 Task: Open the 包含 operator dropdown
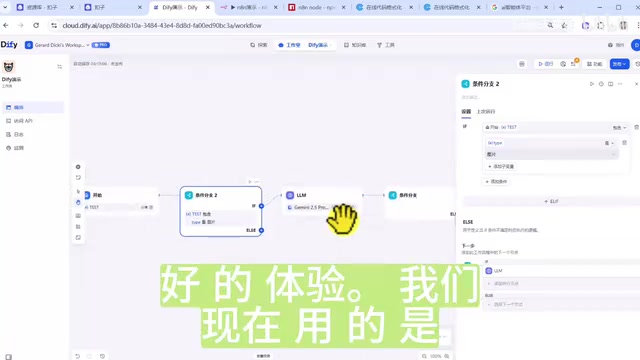pyautogui.click(x=619, y=128)
